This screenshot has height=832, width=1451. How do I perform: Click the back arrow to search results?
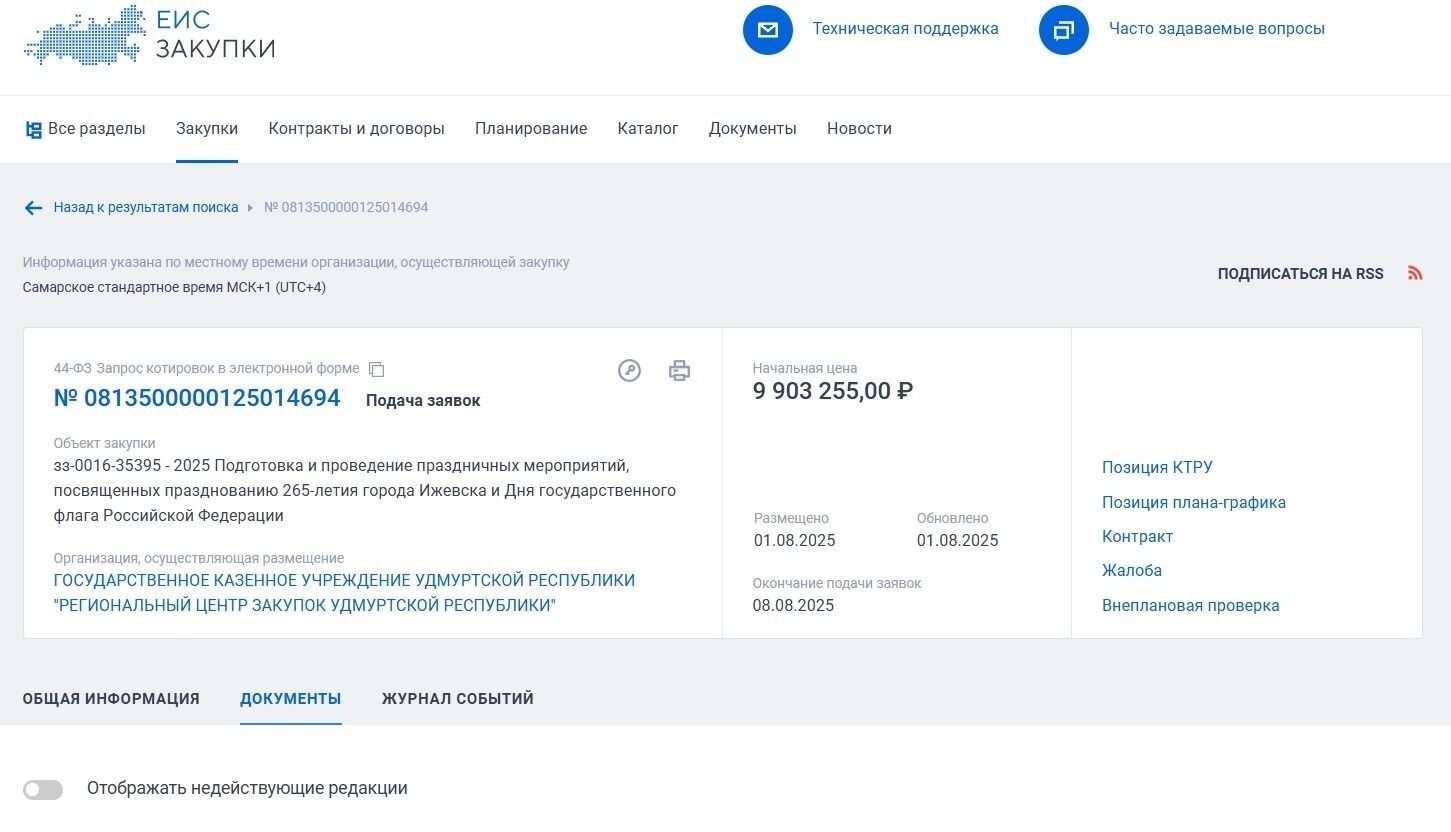[x=33, y=208]
